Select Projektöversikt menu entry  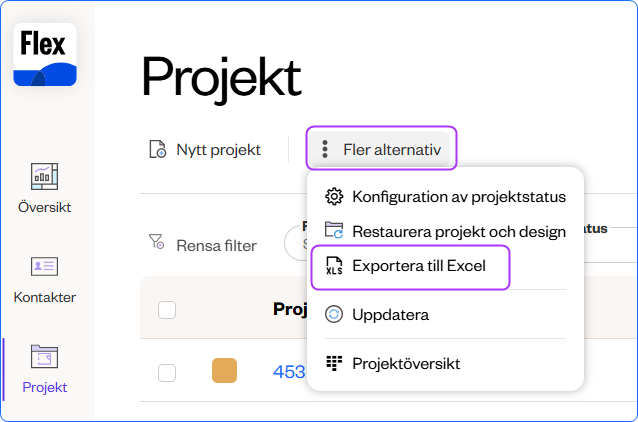[406, 363]
